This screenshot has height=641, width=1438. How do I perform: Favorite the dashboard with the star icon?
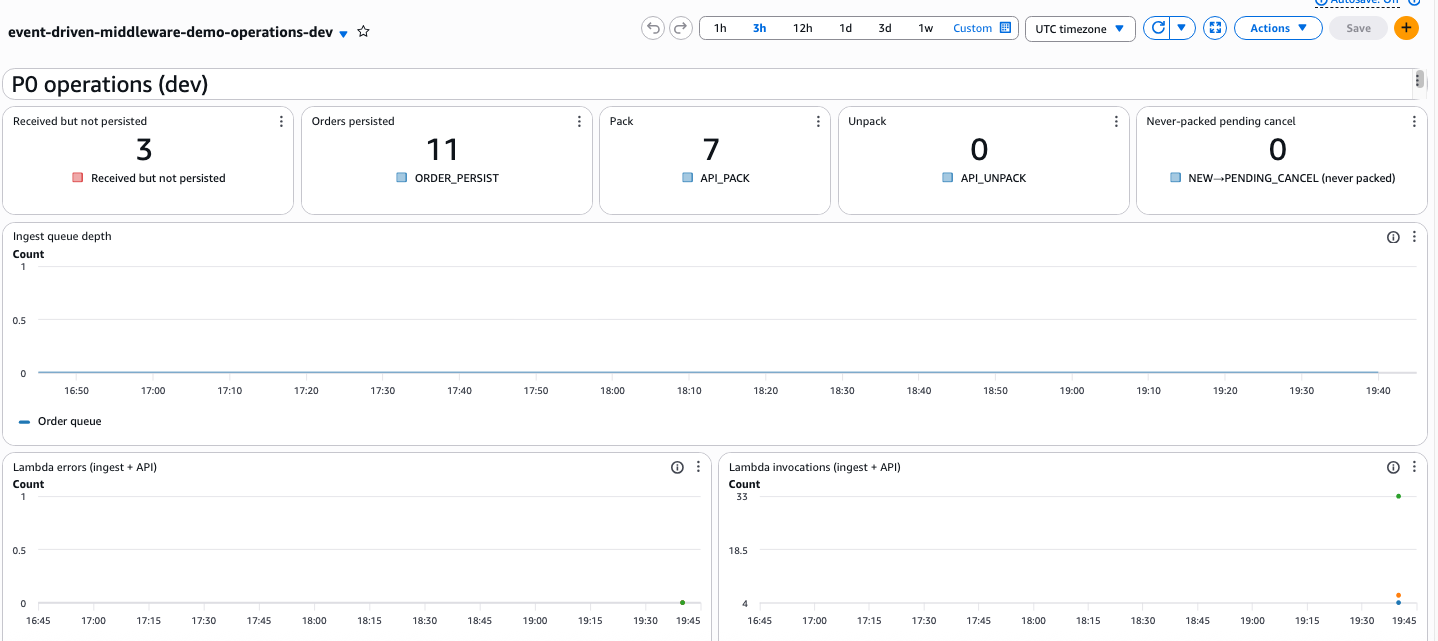[364, 32]
